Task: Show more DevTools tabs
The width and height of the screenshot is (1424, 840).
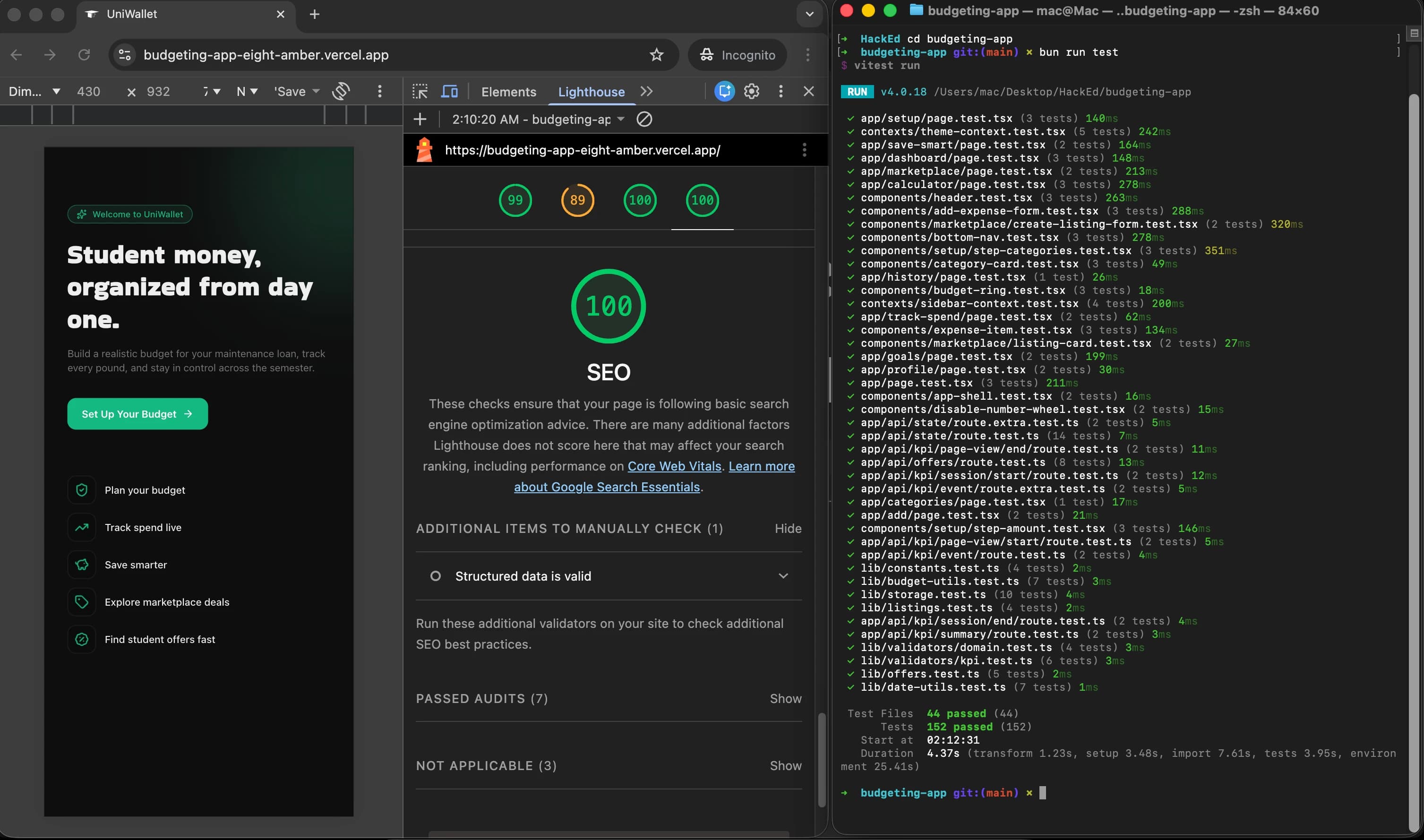Action: pyautogui.click(x=646, y=91)
